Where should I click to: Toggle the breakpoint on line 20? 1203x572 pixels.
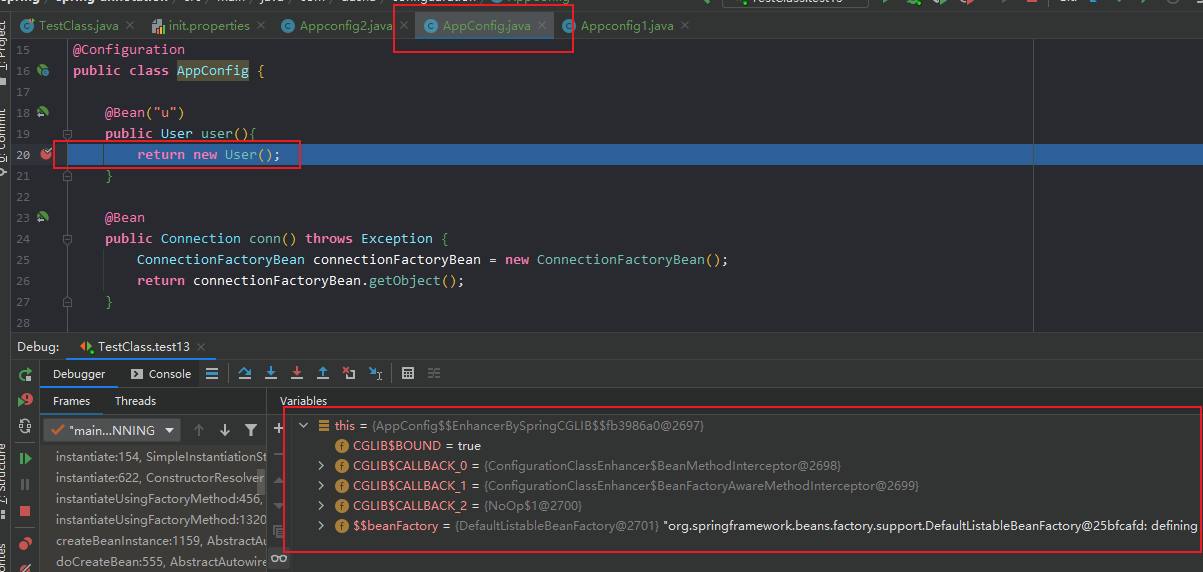[x=46, y=154]
